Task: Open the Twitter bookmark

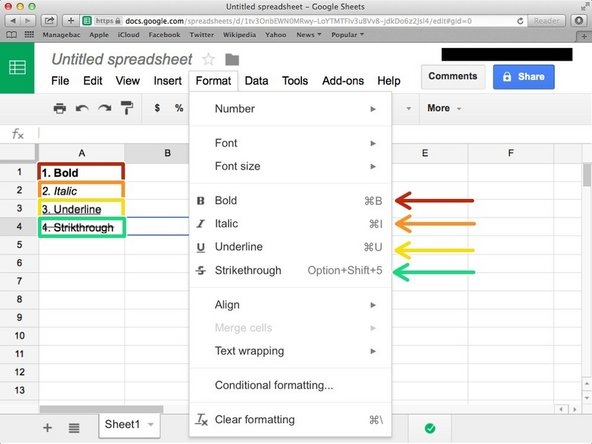Action: (202, 35)
